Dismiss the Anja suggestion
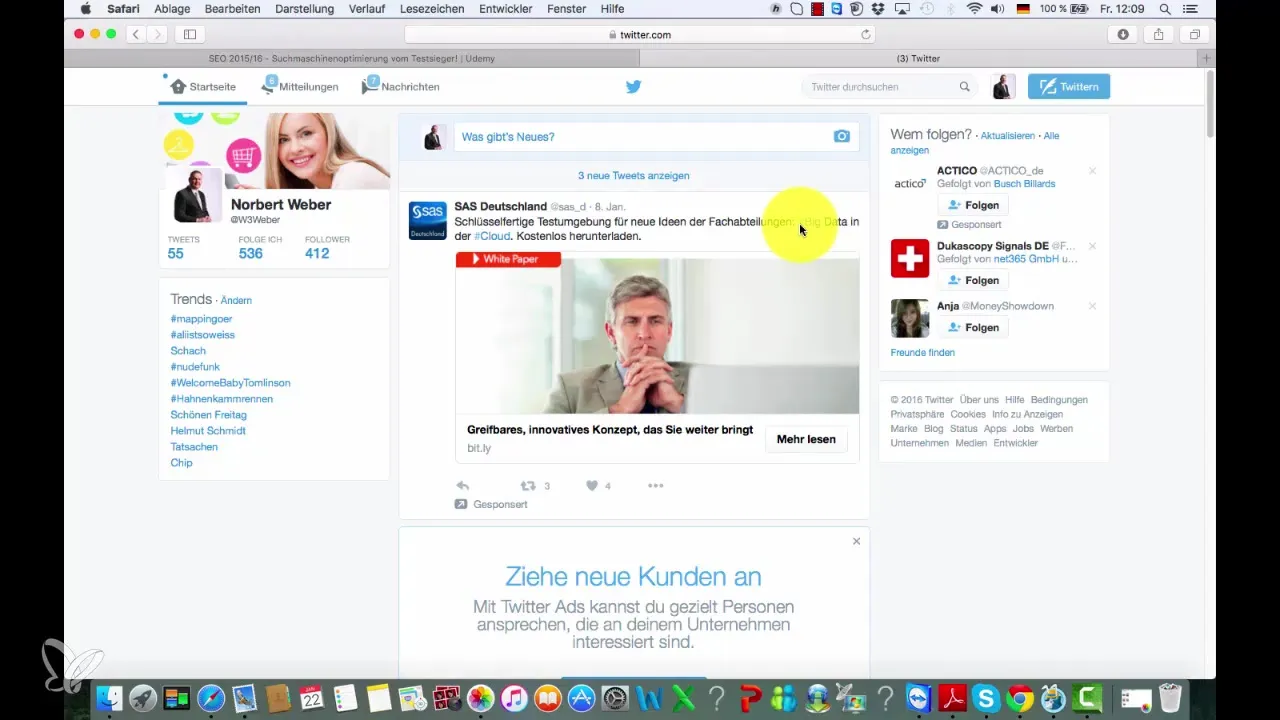 click(x=1092, y=306)
